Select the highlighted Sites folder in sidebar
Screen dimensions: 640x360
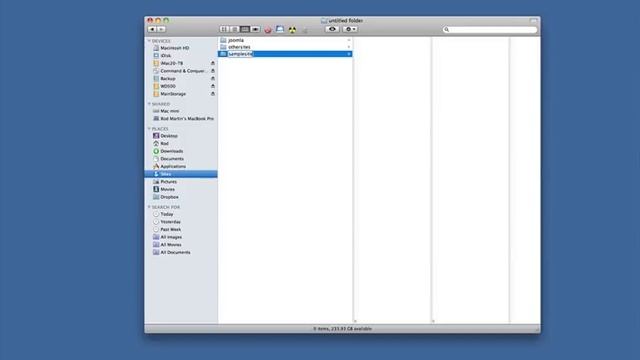pyautogui.click(x=181, y=174)
